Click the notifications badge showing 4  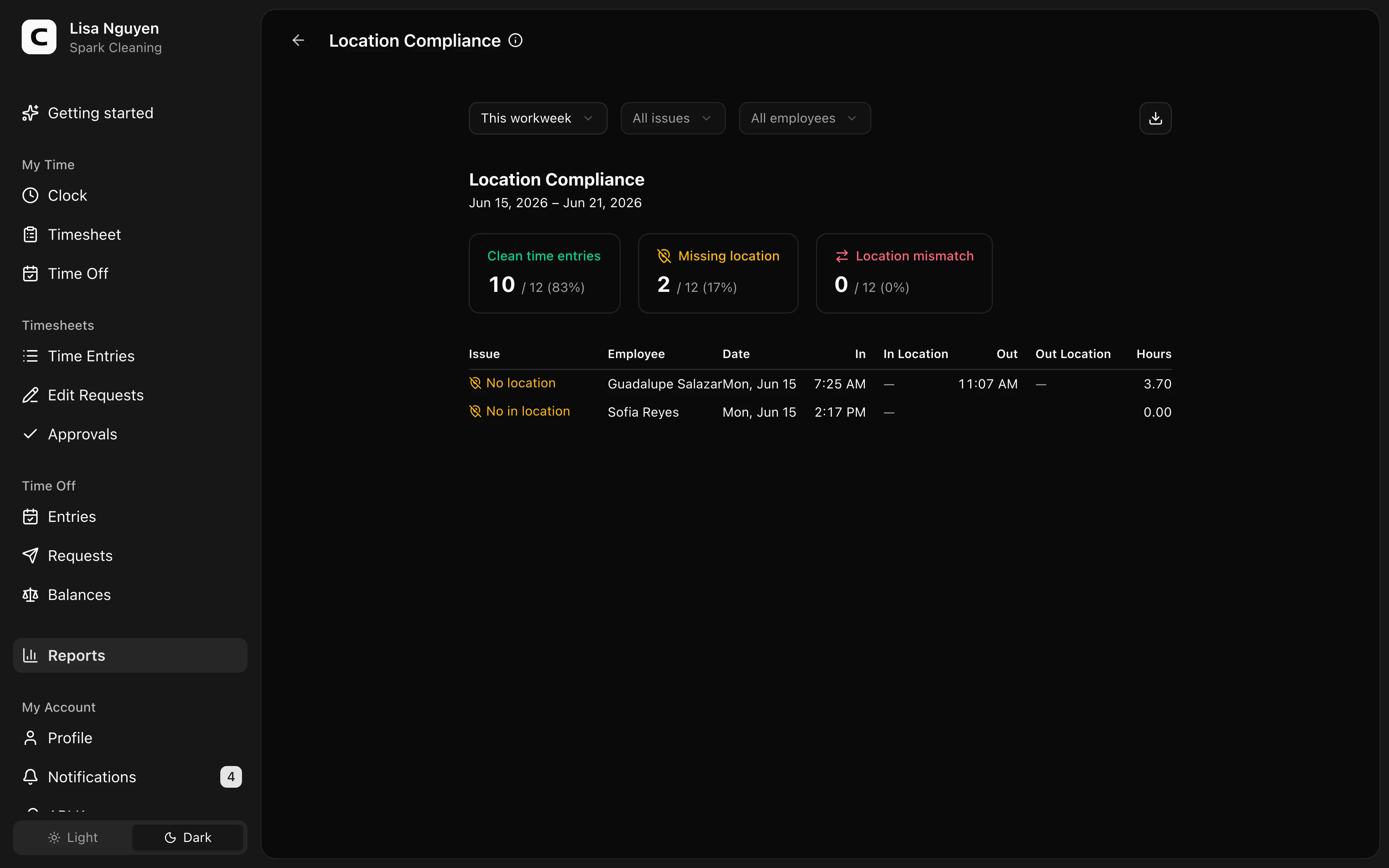click(x=231, y=777)
